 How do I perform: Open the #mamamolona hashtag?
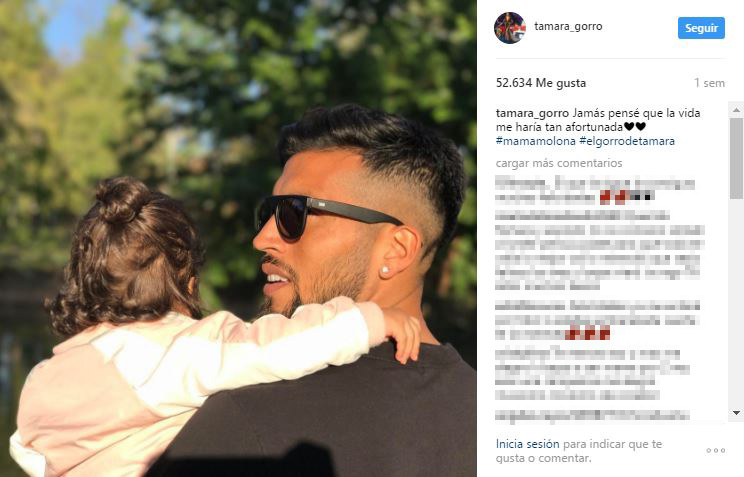coord(536,141)
